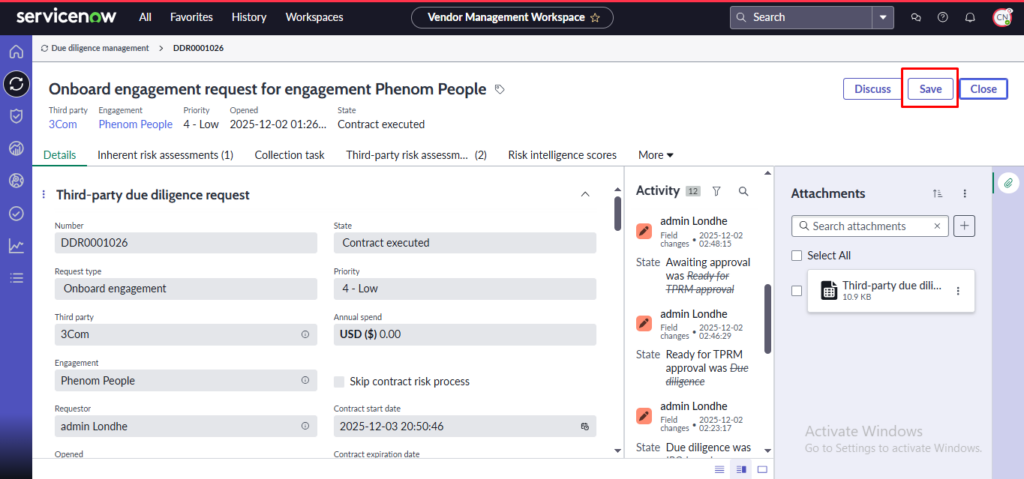1024x479 pixels.
Task: Open the paperclip attachments panel icon
Action: (1009, 182)
